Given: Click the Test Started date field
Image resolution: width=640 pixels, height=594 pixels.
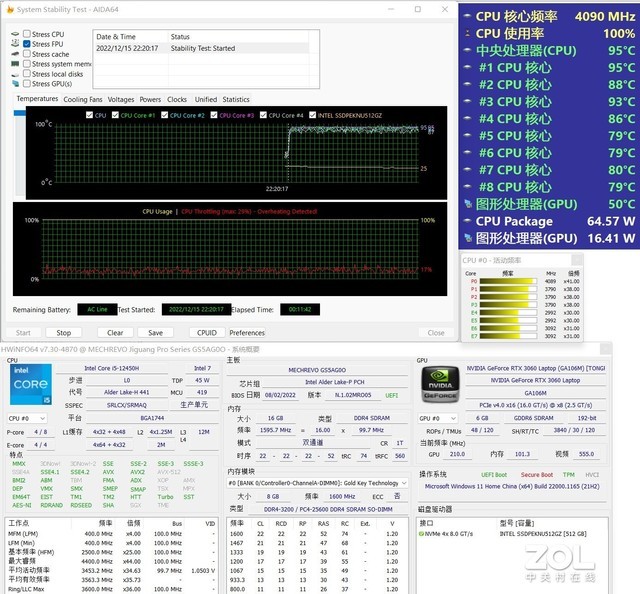Looking at the screenshot, I should coord(196,309).
